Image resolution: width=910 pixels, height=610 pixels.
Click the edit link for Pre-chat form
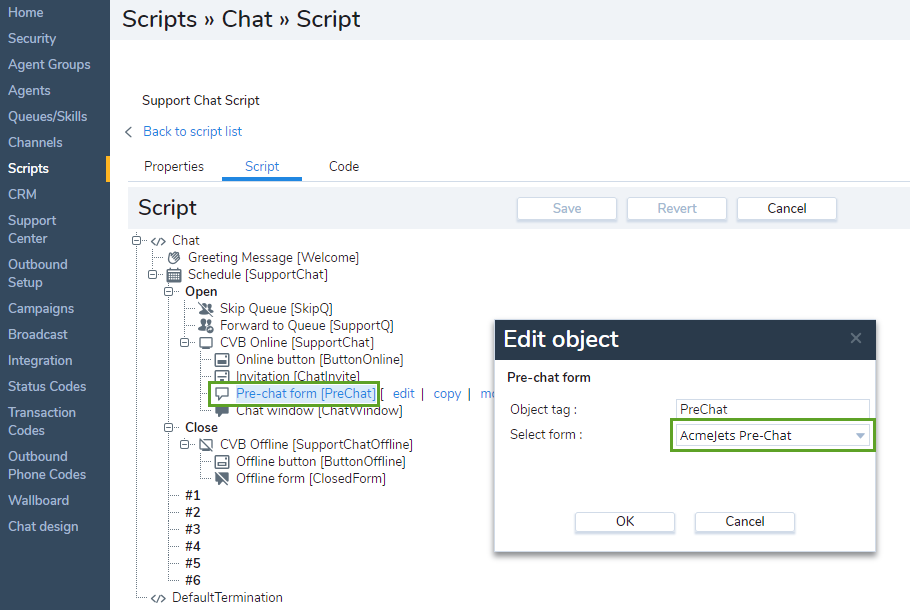(403, 394)
